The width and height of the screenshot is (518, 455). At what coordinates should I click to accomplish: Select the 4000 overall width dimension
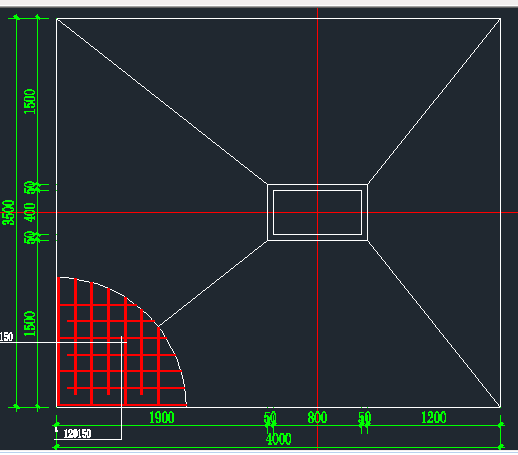pyautogui.click(x=279, y=439)
